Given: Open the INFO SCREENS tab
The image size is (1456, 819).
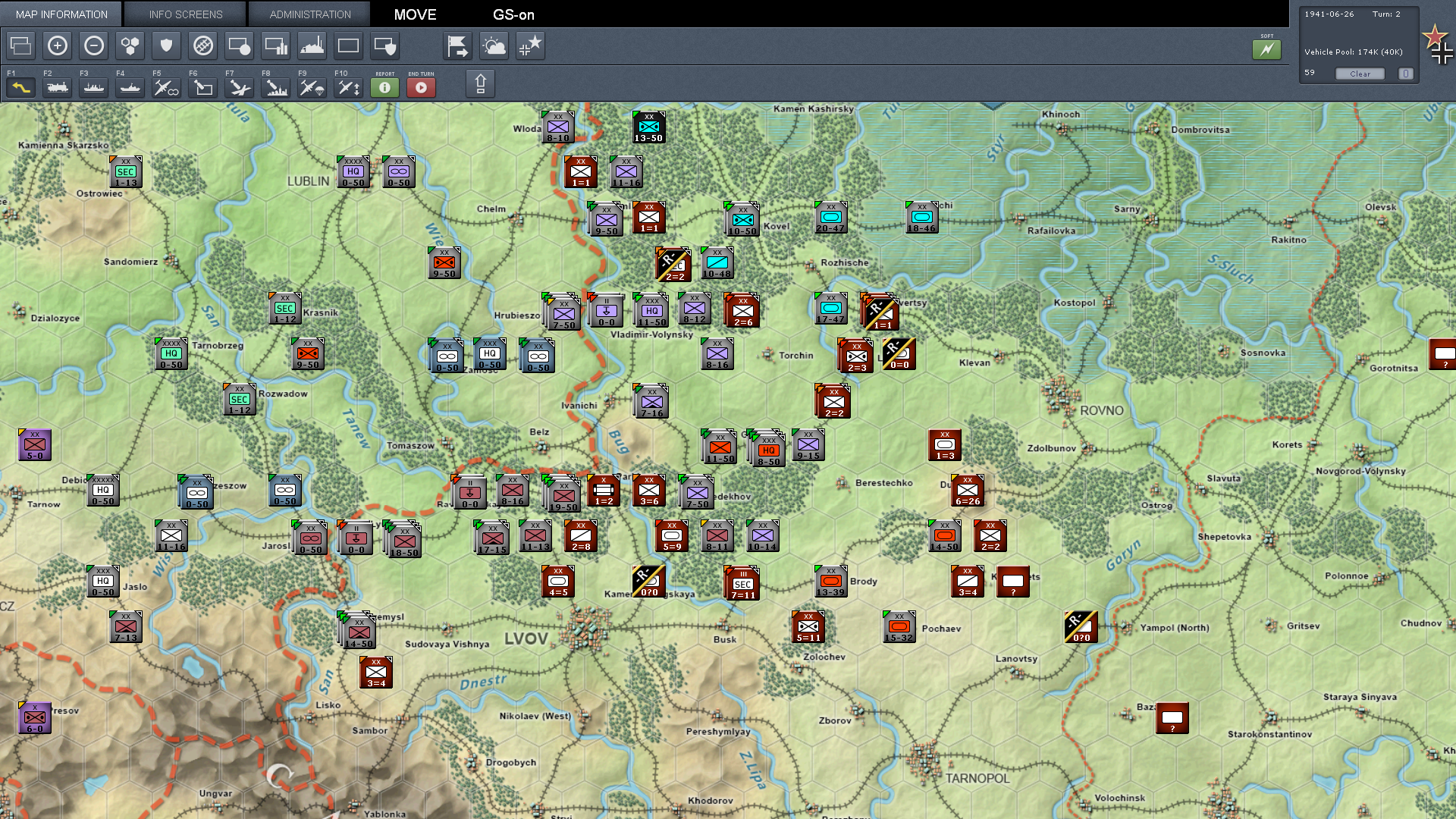Looking at the screenshot, I should [186, 14].
